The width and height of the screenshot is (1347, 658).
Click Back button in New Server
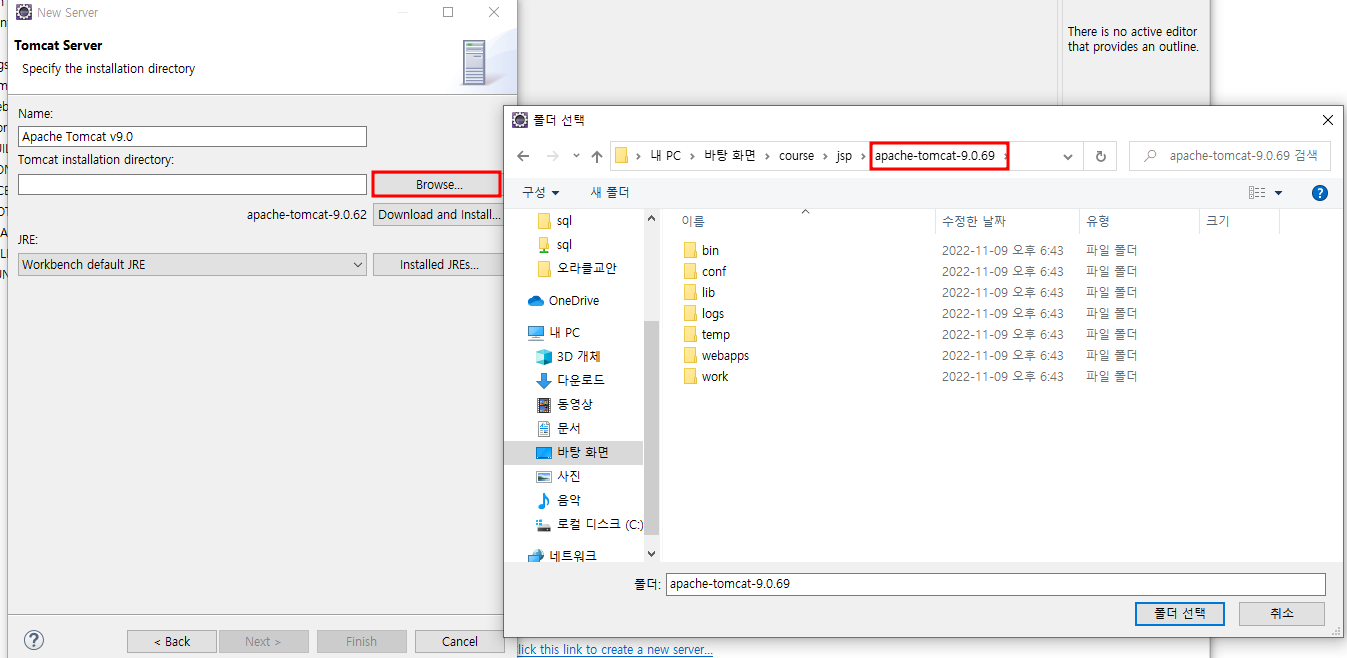pyautogui.click(x=172, y=641)
